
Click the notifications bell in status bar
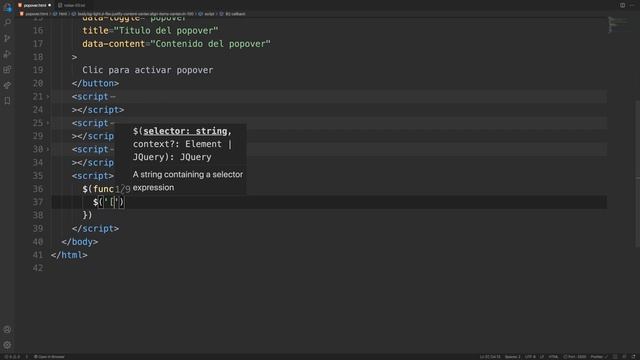tap(634, 357)
